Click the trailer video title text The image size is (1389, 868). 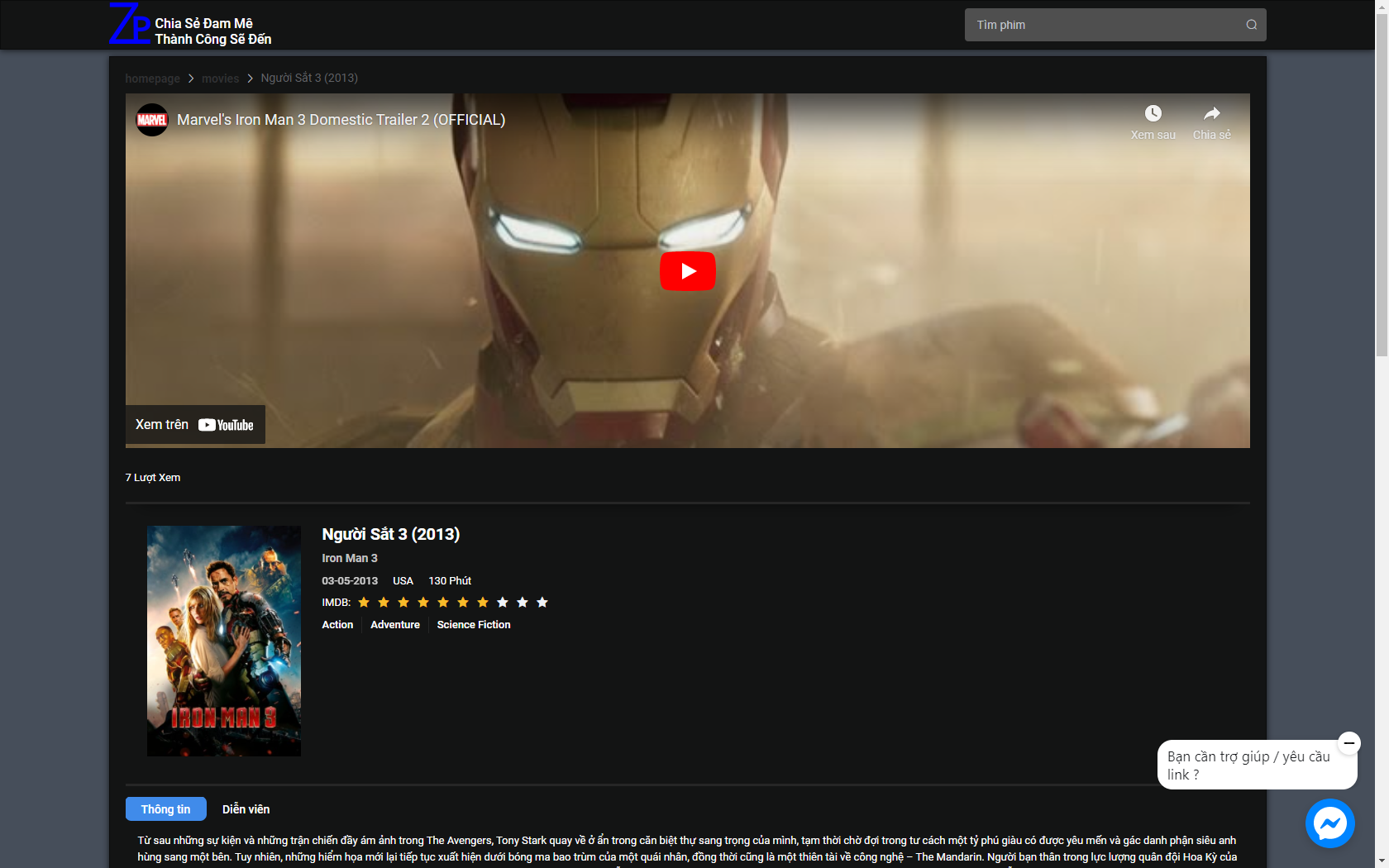point(341,120)
